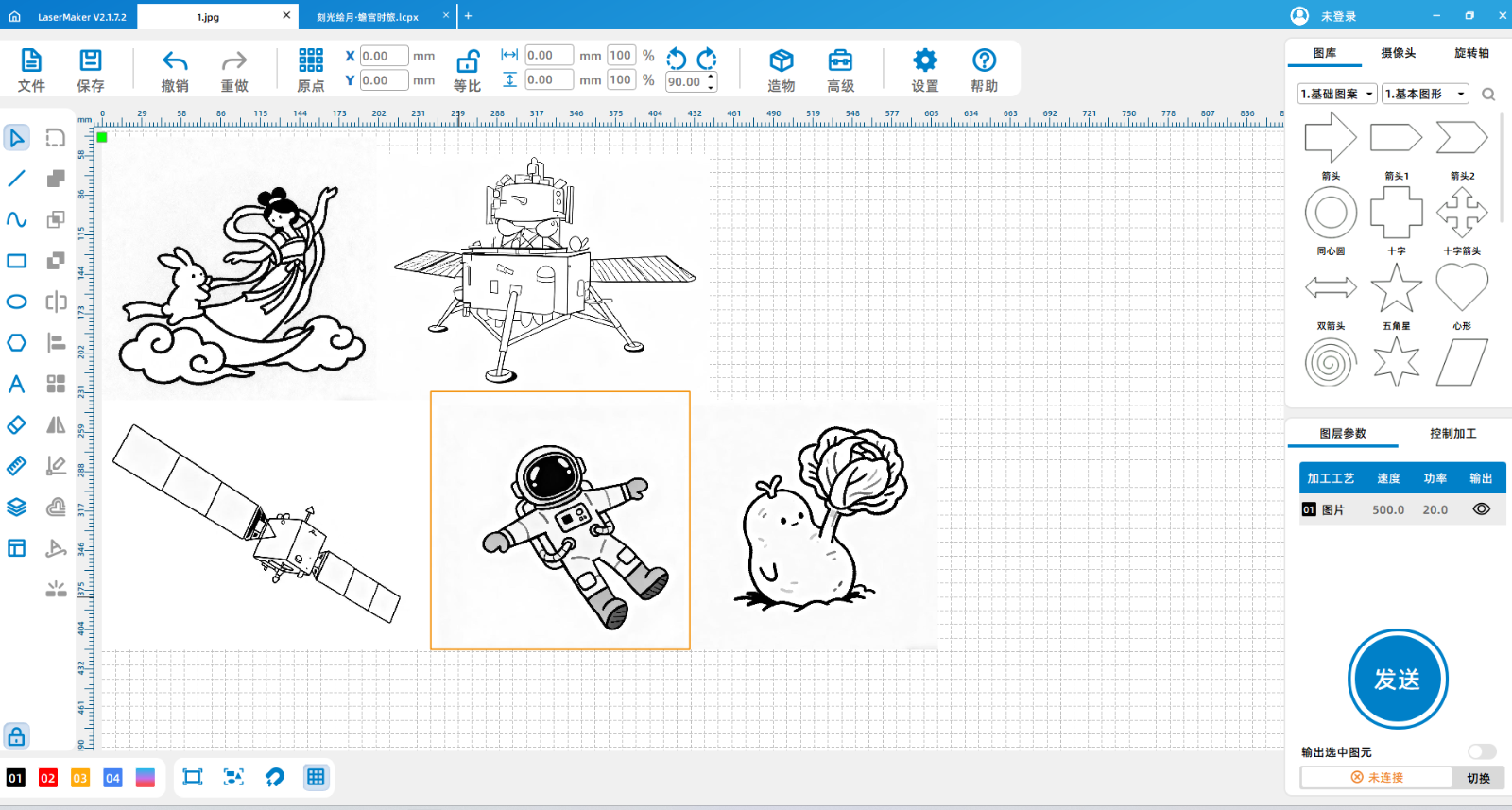Toggle visibility eye of 图片 layer
The image size is (1512, 810).
coord(1481,509)
